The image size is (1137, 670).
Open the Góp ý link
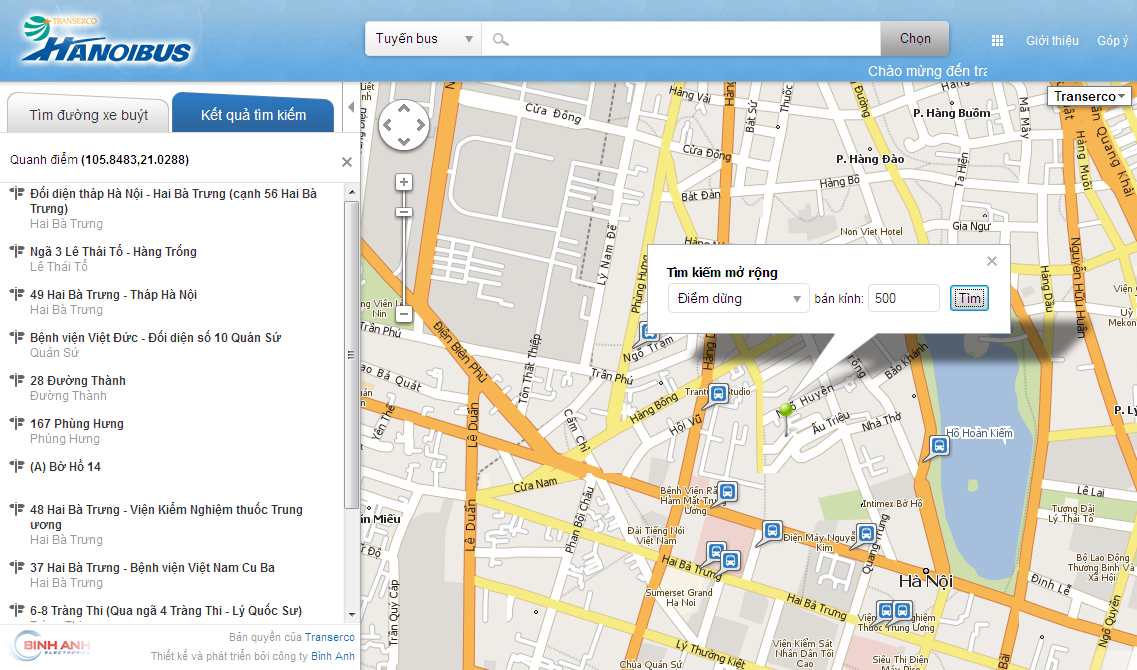[x=1112, y=41]
